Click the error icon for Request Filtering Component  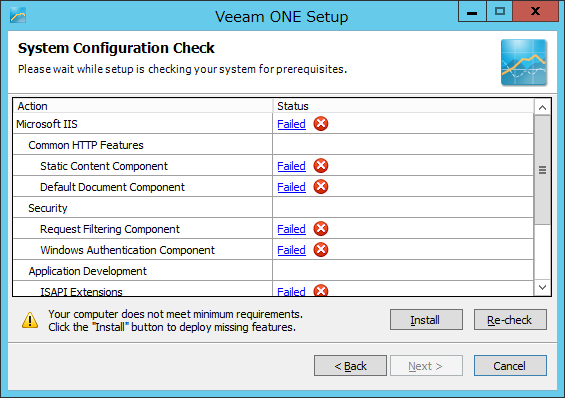pos(320,229)
